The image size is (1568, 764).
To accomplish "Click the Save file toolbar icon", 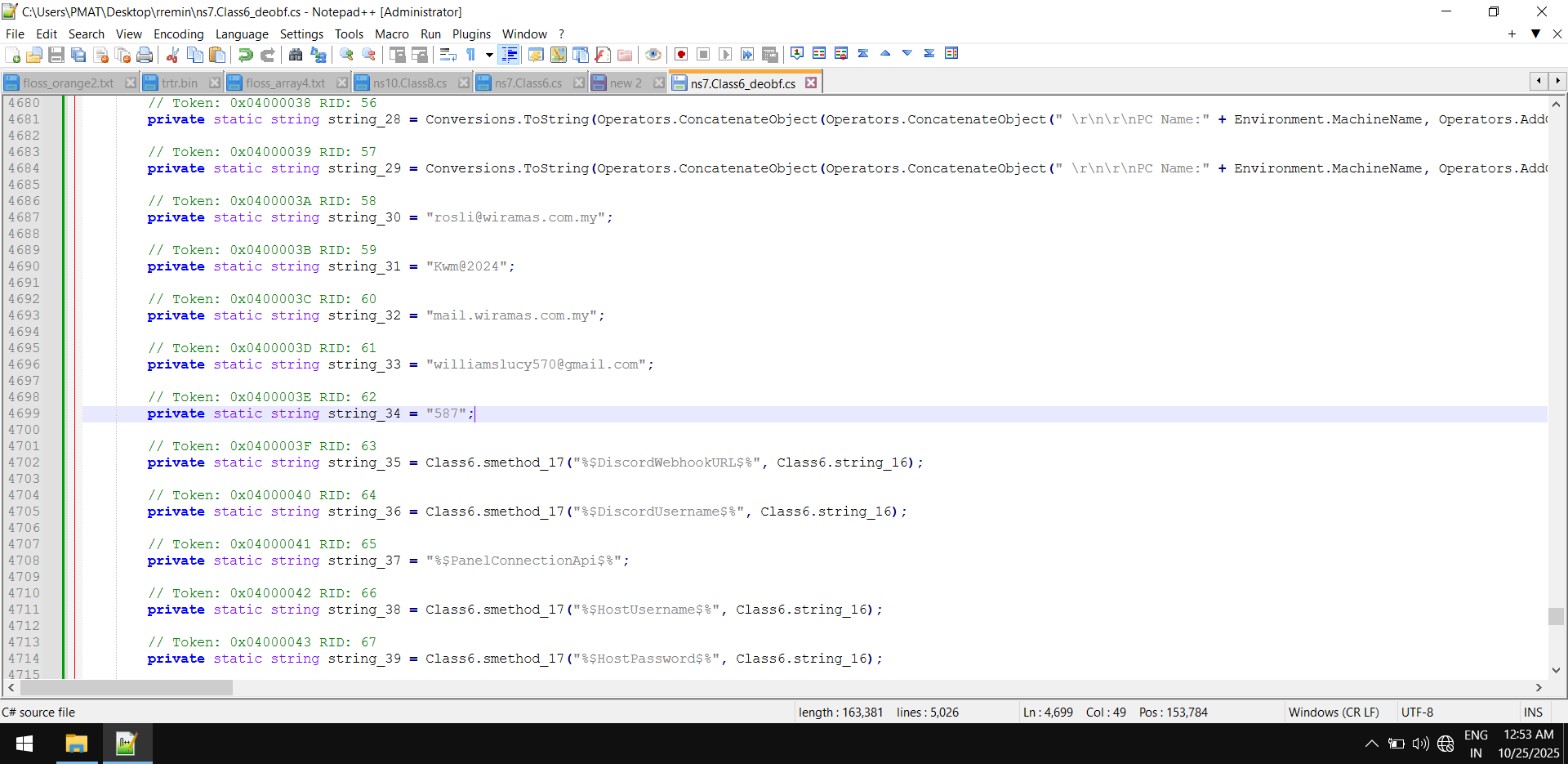I will [56, 55].
